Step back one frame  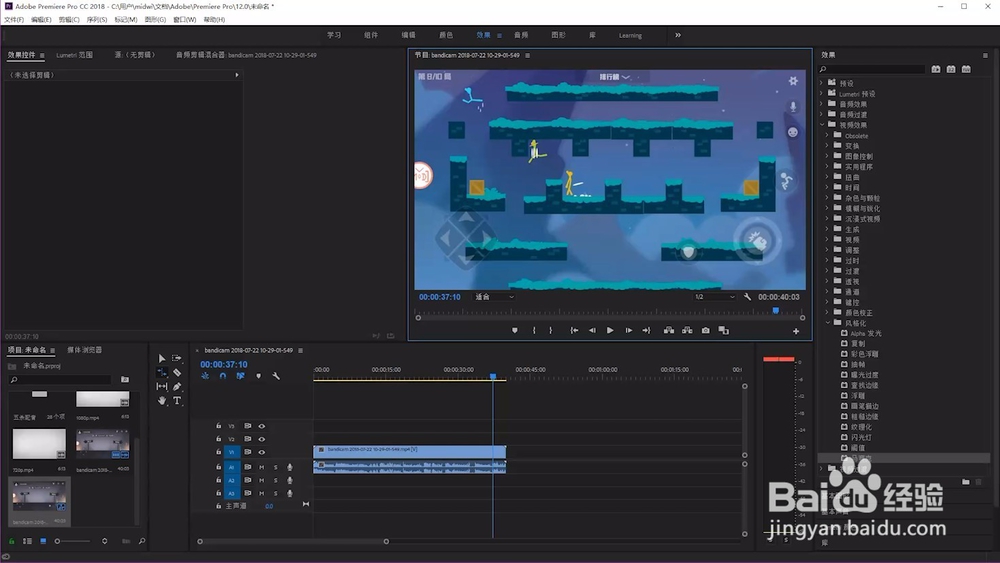pos(592,330)
